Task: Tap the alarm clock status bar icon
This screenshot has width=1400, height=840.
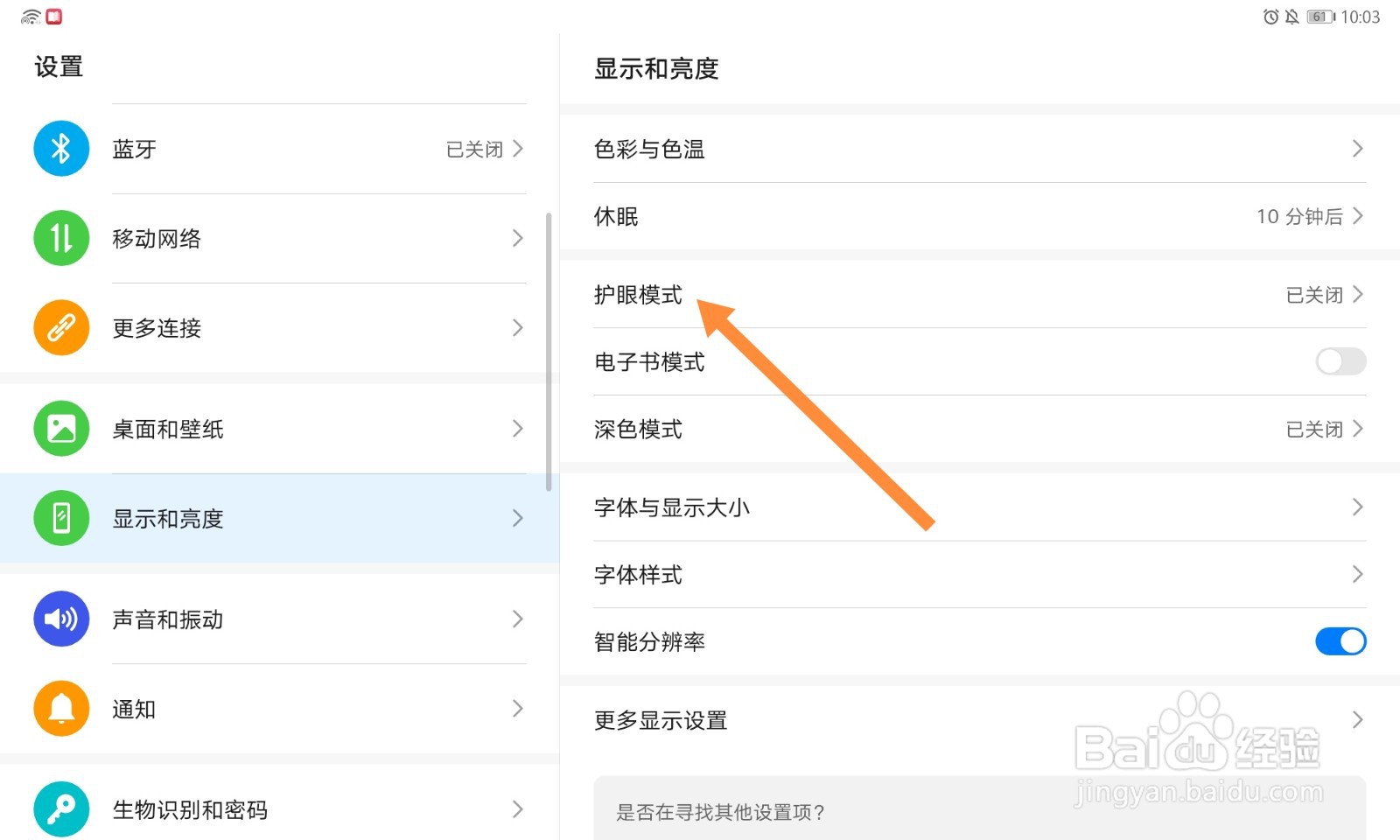Action: click(x=1270, y=17)
